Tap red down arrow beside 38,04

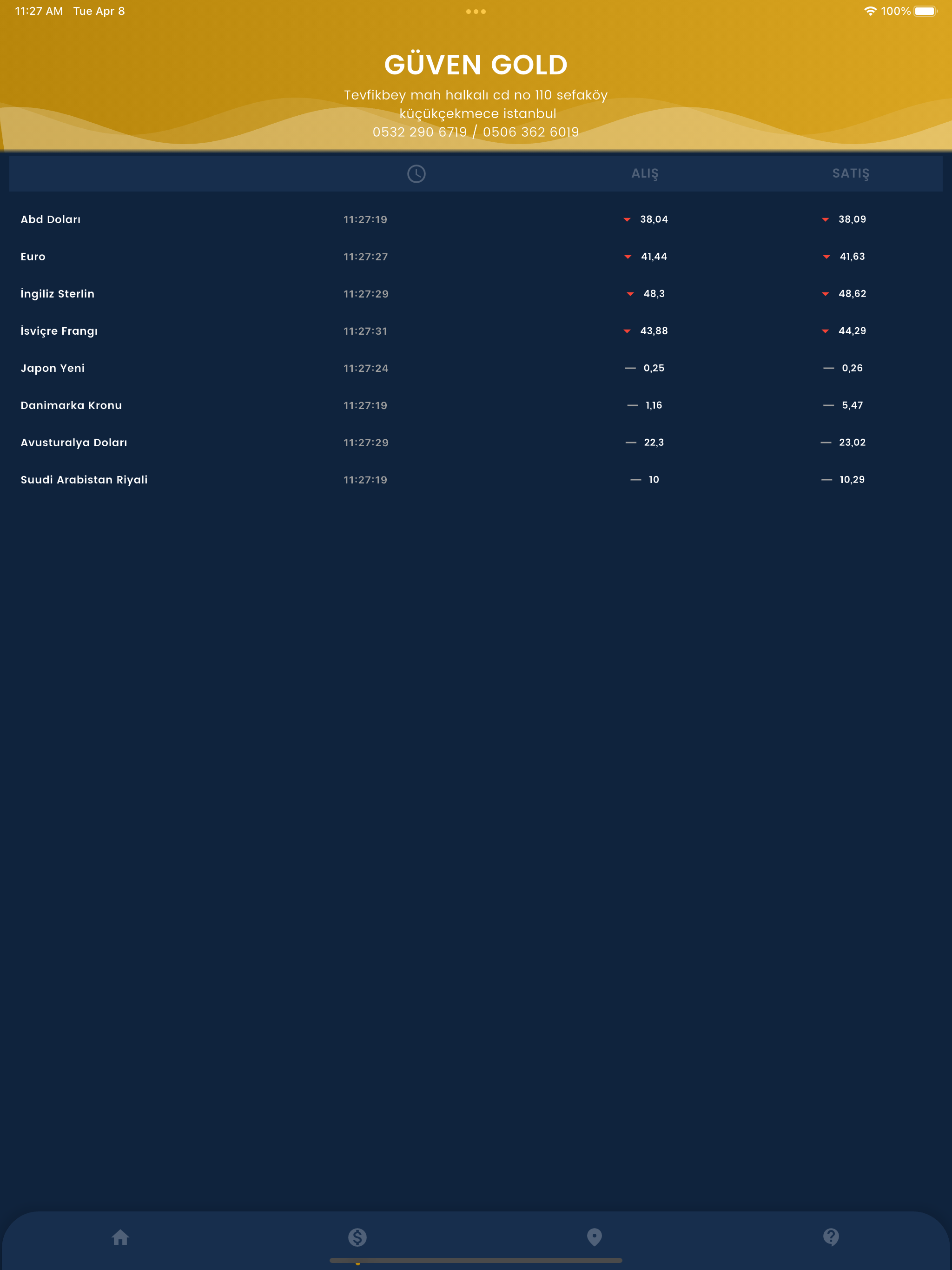tap(627, 220)
